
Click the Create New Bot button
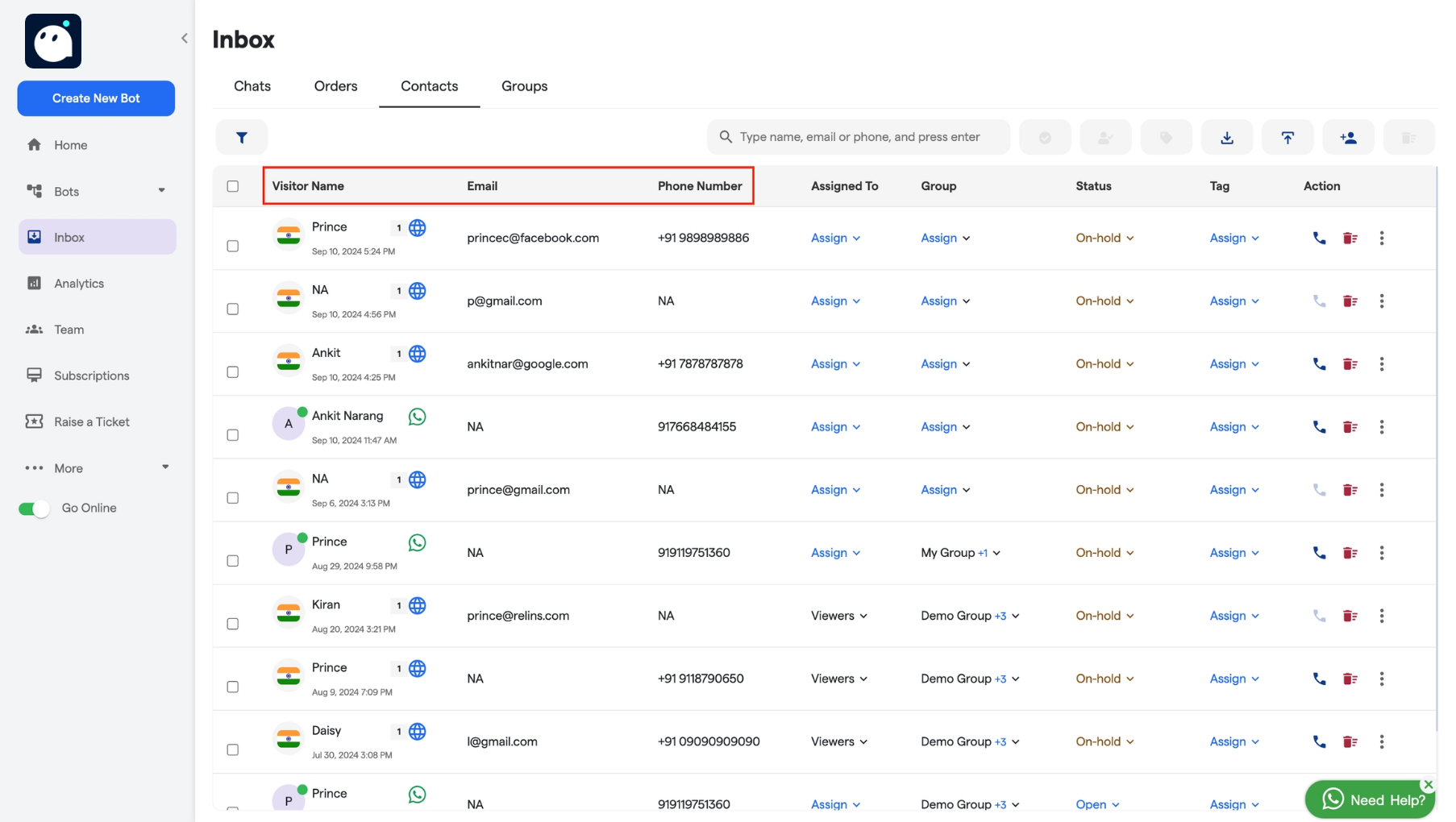tap(96, 98)
